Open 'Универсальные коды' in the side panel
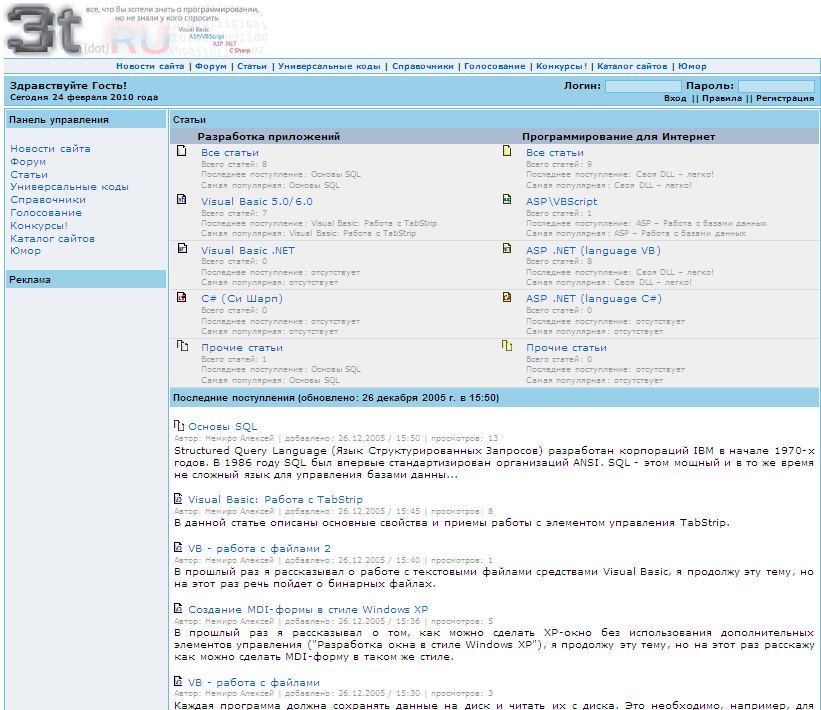The height and width of the screenshot is (710, 821). point(70,187)
